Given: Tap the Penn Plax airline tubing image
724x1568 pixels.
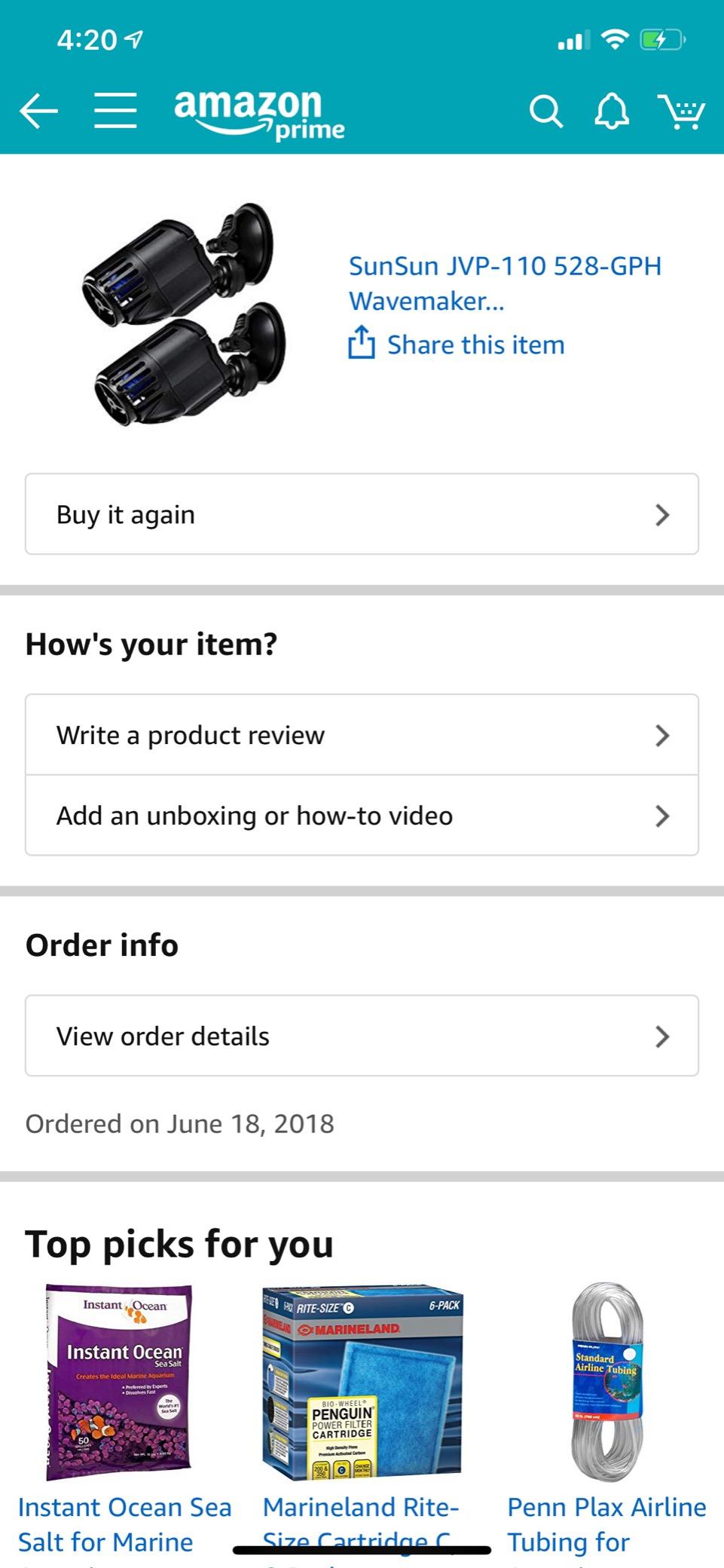Looking at the screenshot, I should point(606,1382).
